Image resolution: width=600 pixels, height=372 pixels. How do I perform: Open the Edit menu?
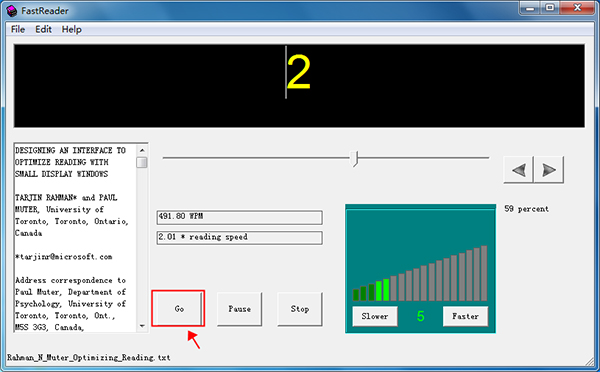pyautogui.click(x=43, y=29)
